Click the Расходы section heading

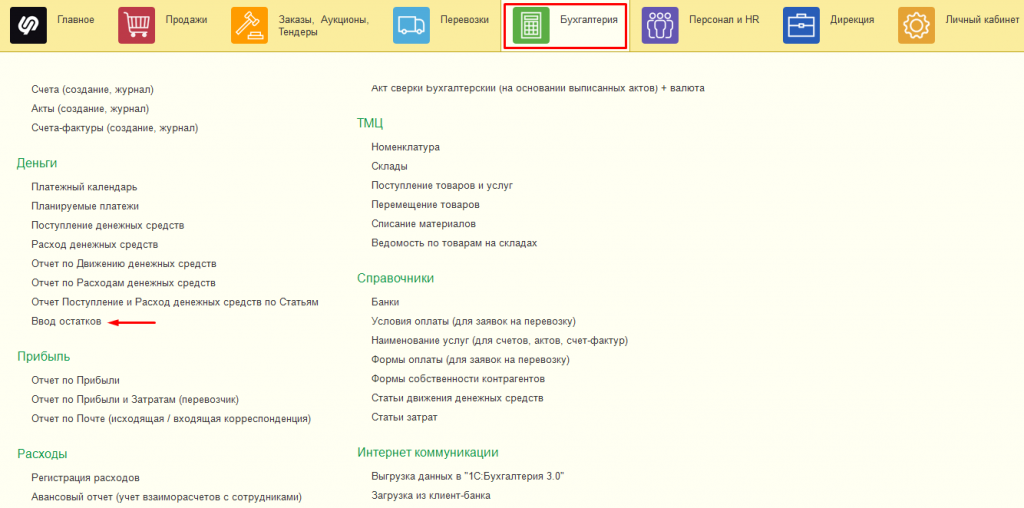click(x=42, y=454)
